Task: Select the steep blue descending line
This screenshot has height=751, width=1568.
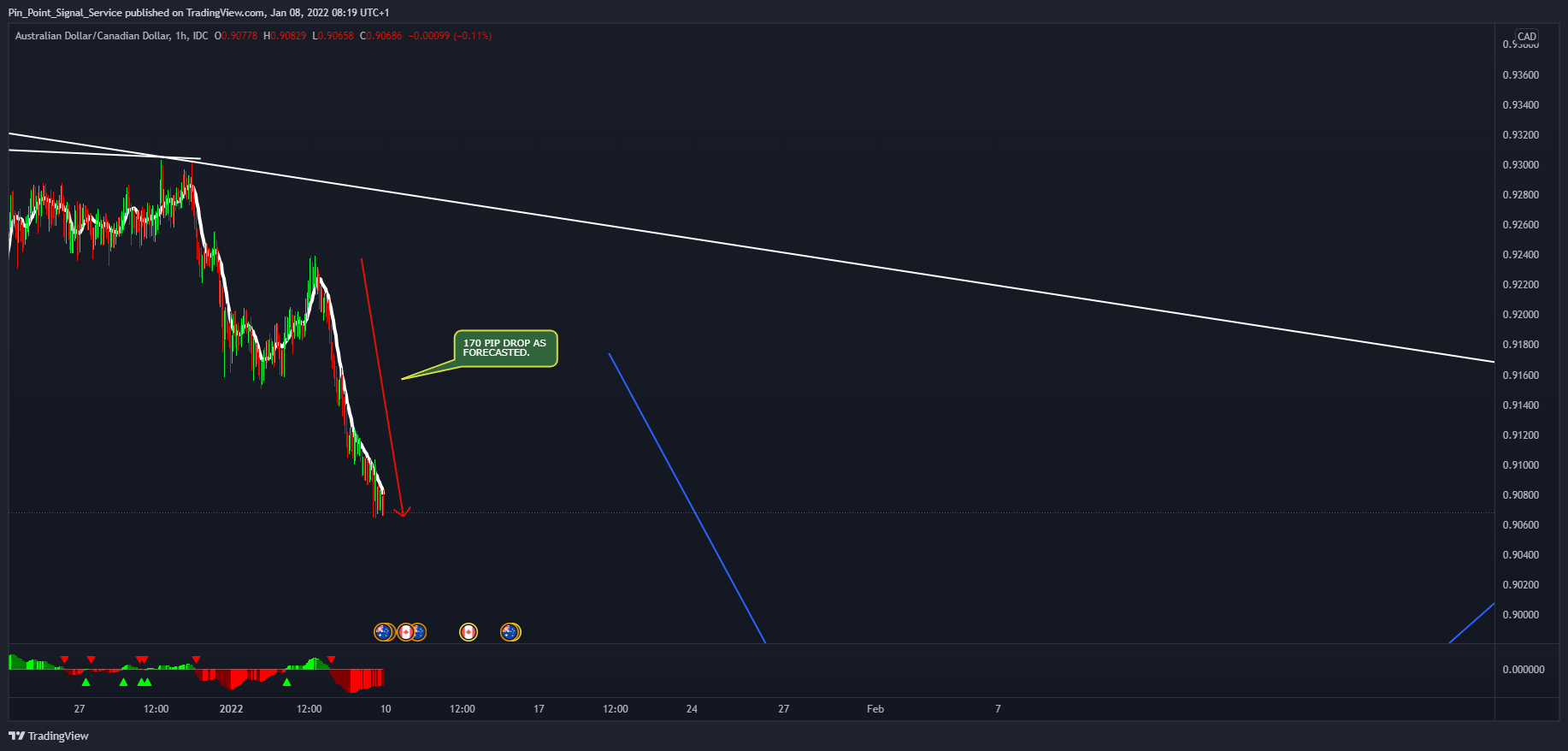Action: [687, 497]
